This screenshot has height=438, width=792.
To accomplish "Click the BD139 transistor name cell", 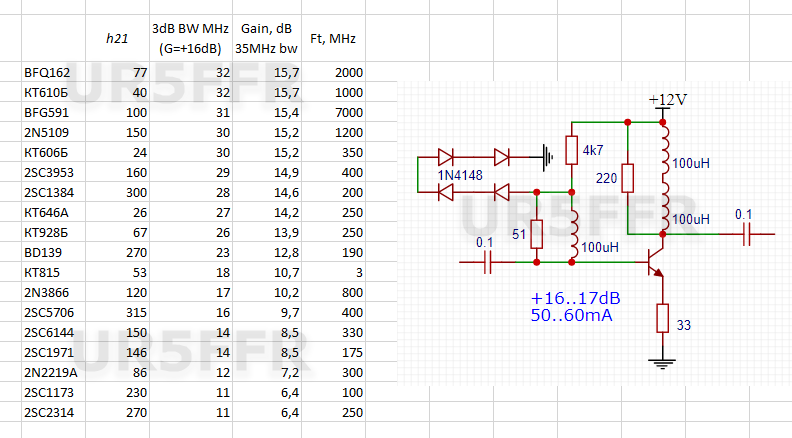I will [54, 253].
